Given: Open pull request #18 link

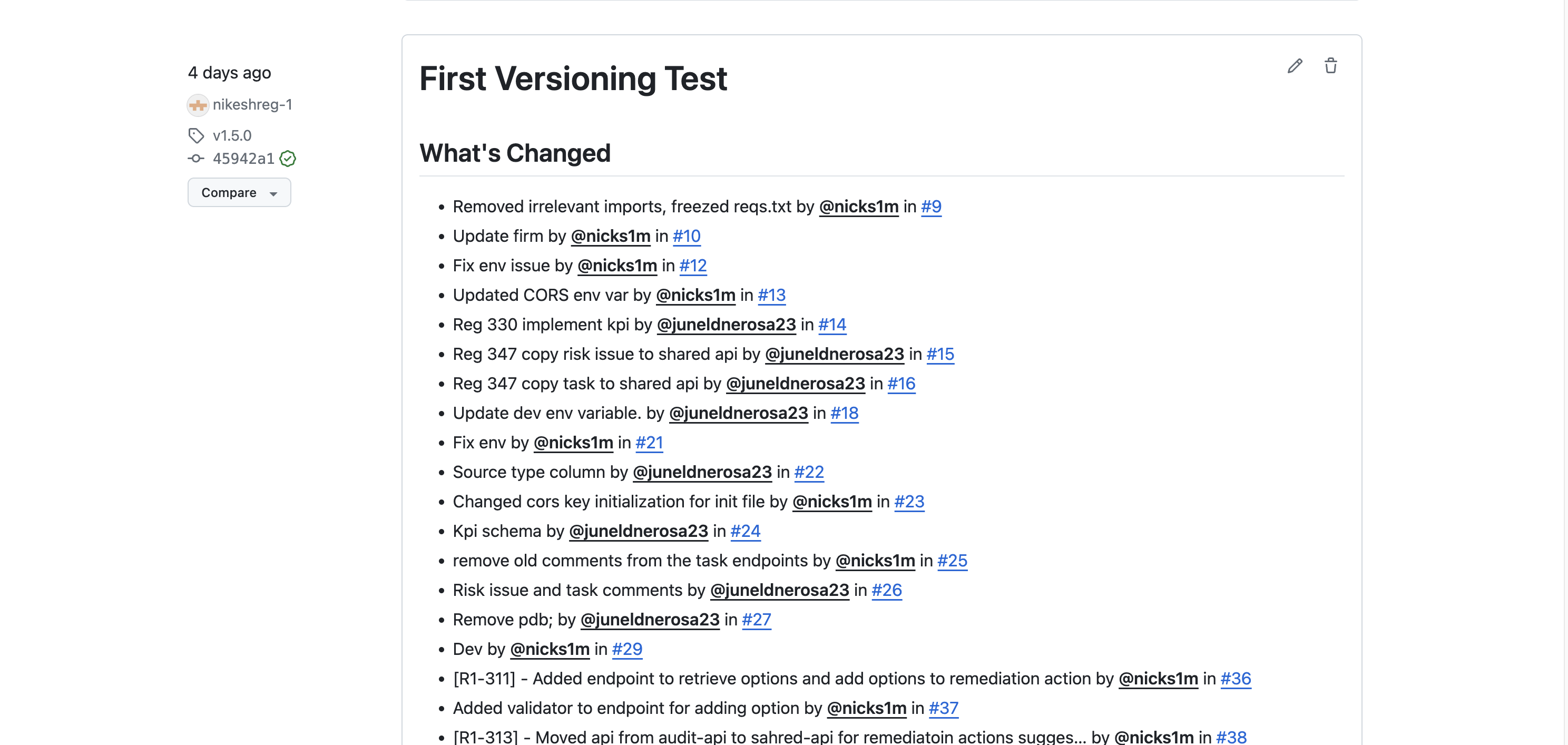Looking at the screenshot, I should [x=844, y=413].
